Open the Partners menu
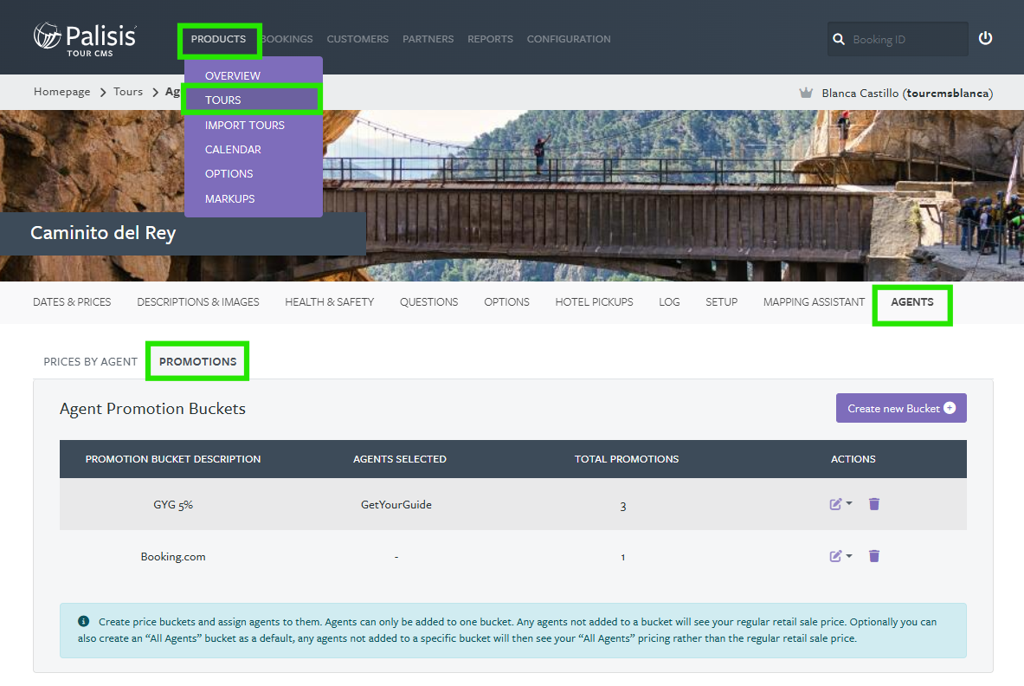Viewport: 1024px width, 686px height. click(428, 39)
